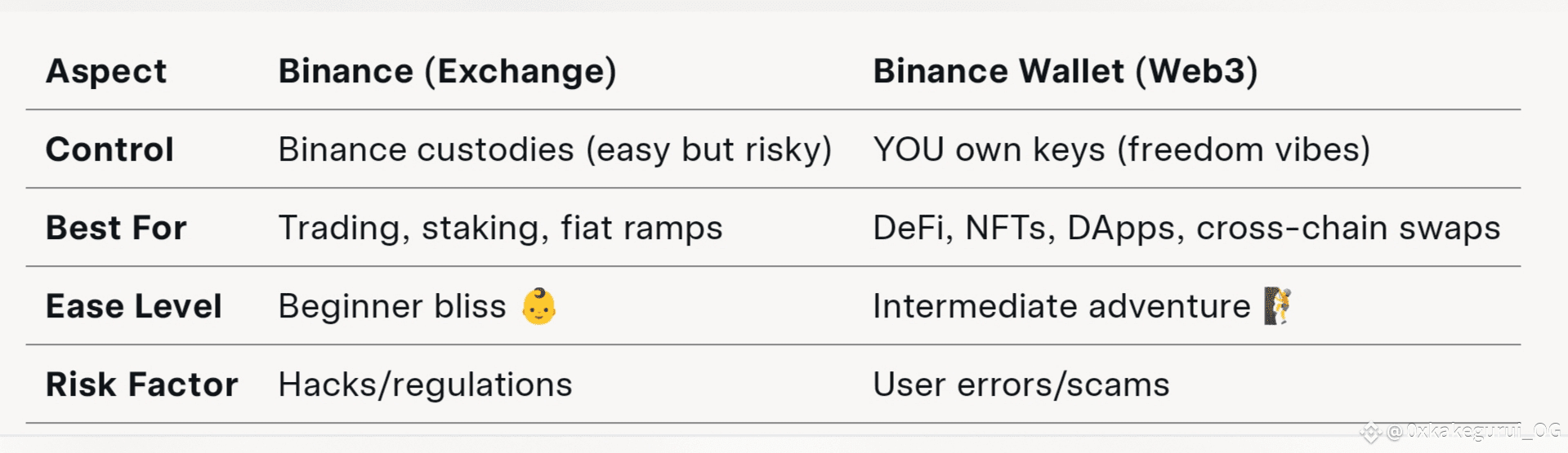Click DeFi, NFTs, DApps, cross-chain swaps cell
This screenshot has height=453, width=1568.
1186,229
